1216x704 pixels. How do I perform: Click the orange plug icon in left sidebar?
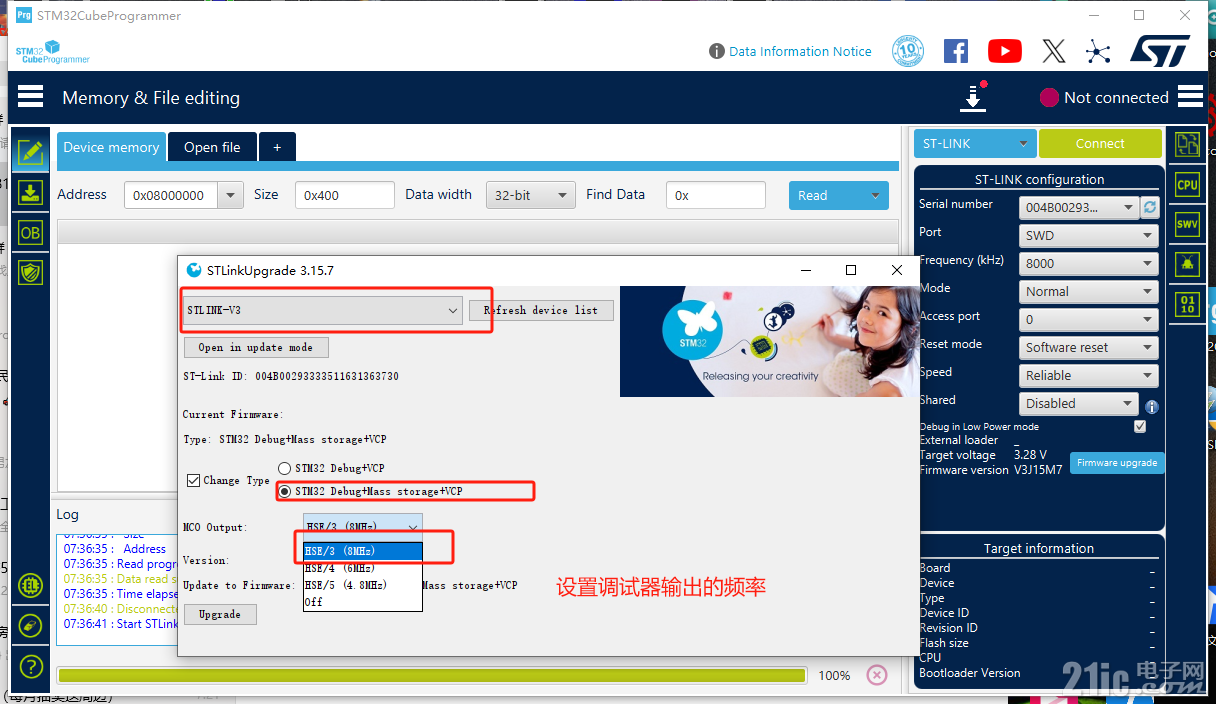31,625
